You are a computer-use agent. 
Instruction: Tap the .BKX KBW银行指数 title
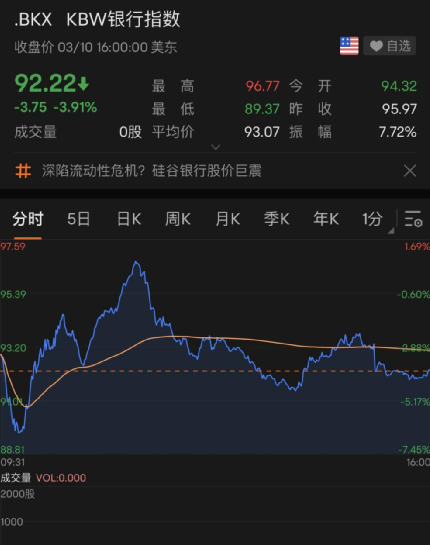pyautogui.click(x=97, y=19)
